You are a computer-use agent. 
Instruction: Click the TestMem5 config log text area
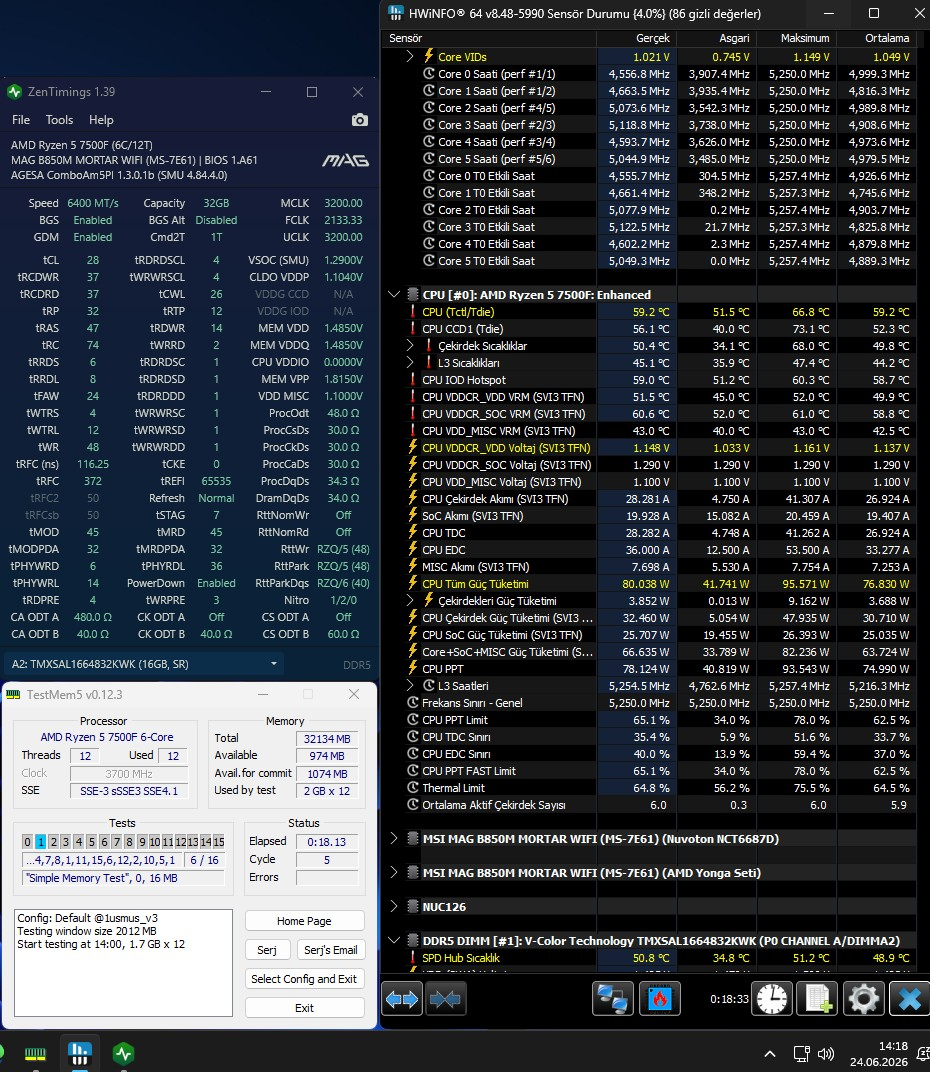tap(123, 963)
